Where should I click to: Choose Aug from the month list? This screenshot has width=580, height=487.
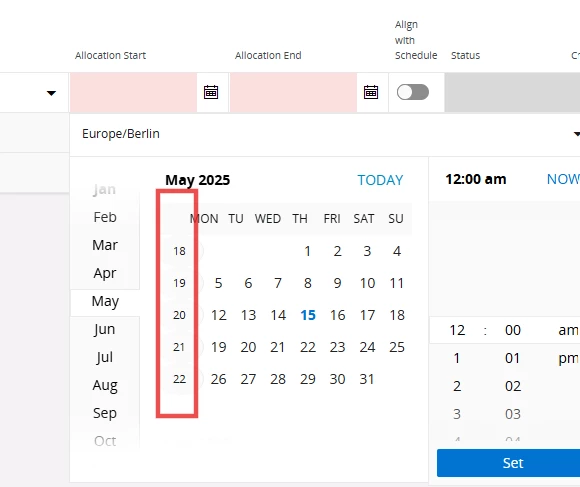click(105, 385)
